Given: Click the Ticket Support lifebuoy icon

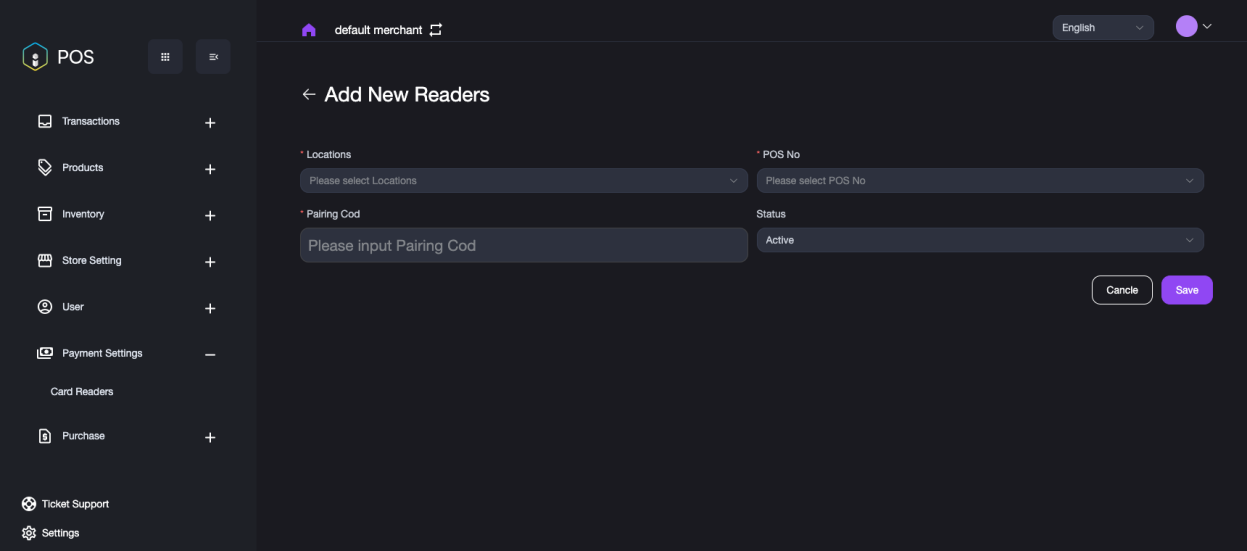Looking at the screenshot, I should pos(29,504).
